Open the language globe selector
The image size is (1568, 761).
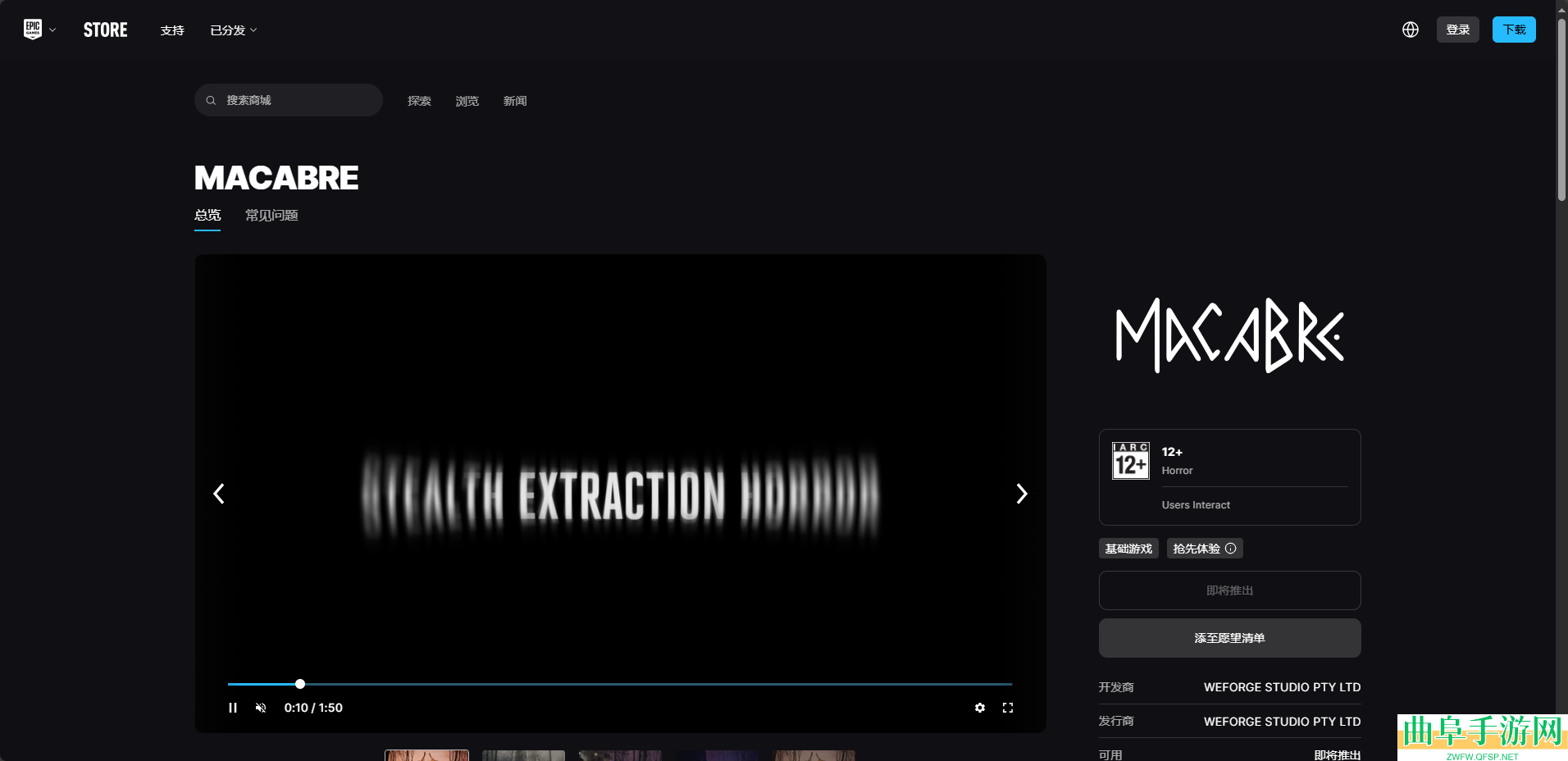[x=1410, y=30]
